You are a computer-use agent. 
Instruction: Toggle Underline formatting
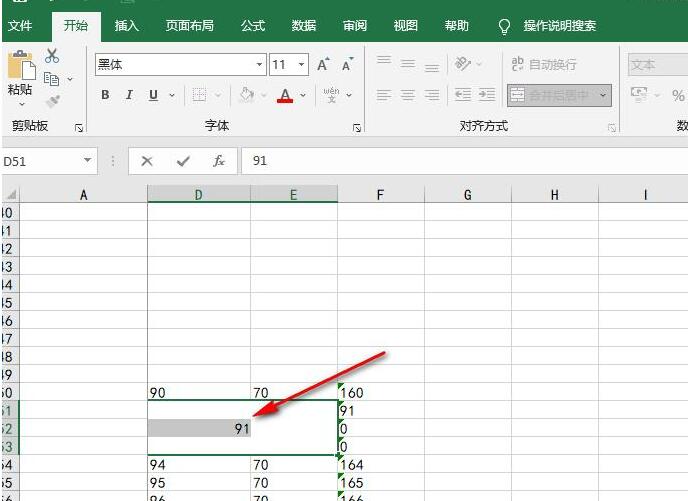point(153,95)
